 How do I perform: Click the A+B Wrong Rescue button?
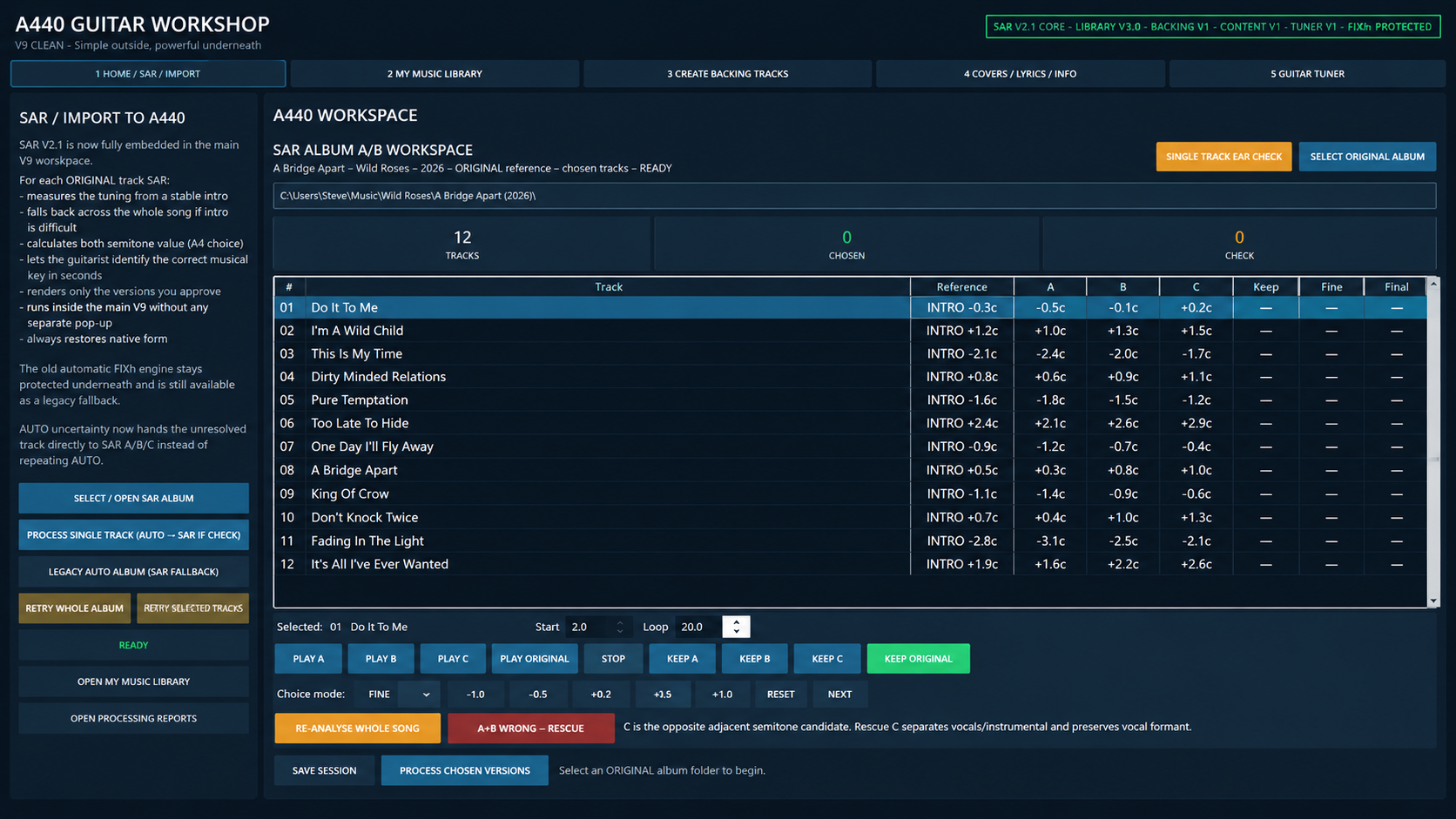(x=530, y=728)
